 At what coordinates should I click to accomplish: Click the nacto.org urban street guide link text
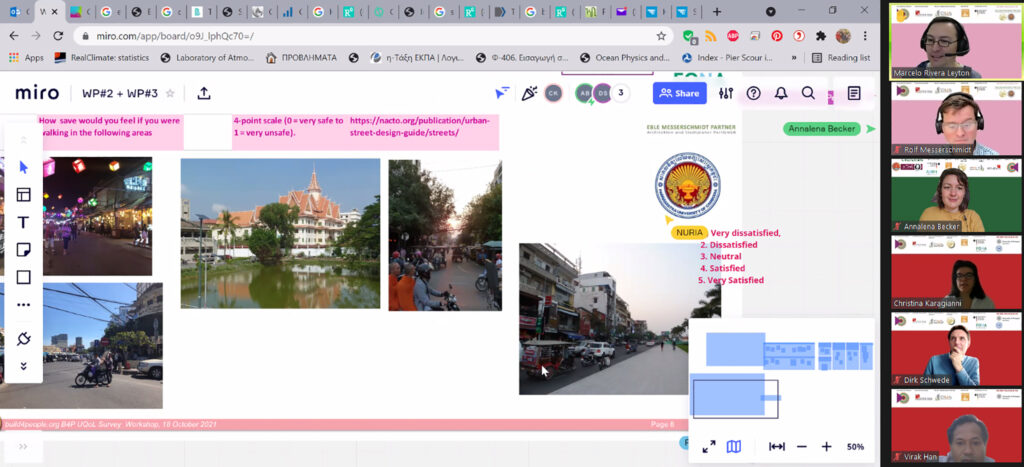tap(419, 126)
